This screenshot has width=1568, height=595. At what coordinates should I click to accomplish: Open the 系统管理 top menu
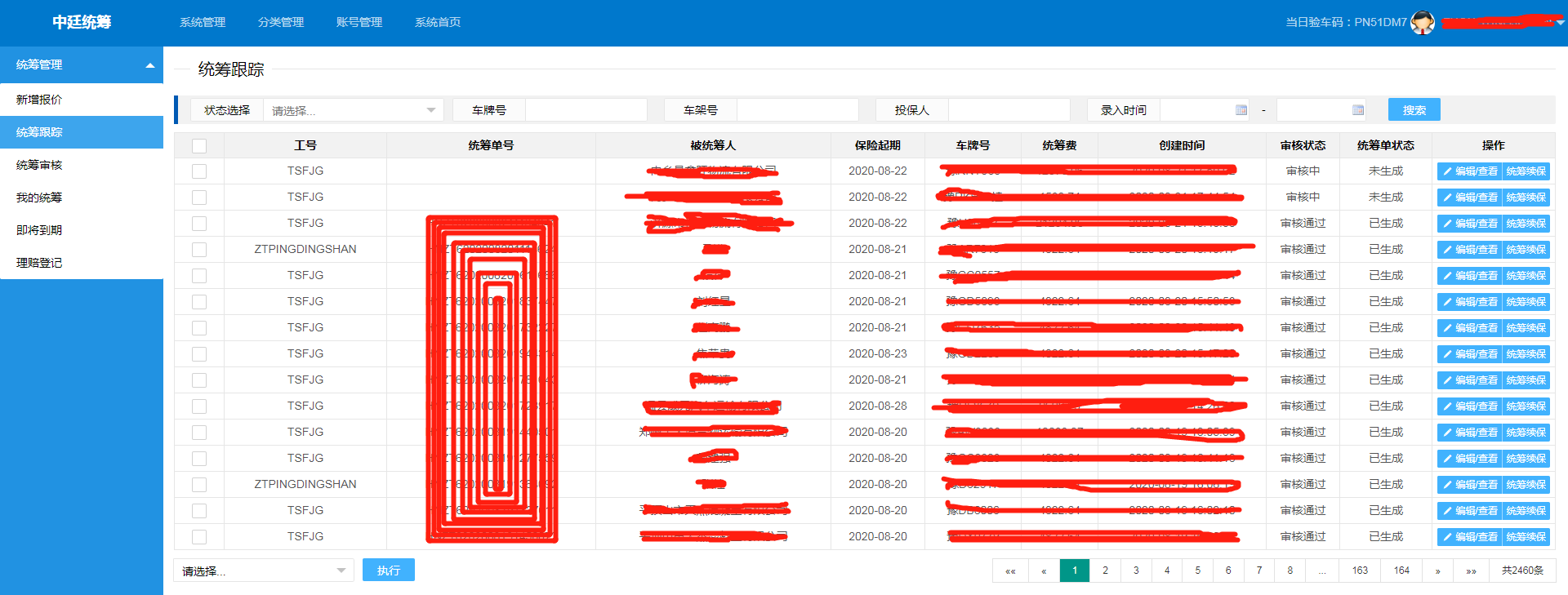pos(203,23)
